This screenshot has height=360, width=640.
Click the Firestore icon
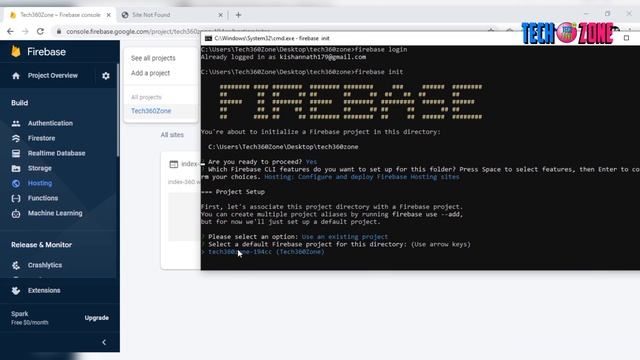click(16, 138)
